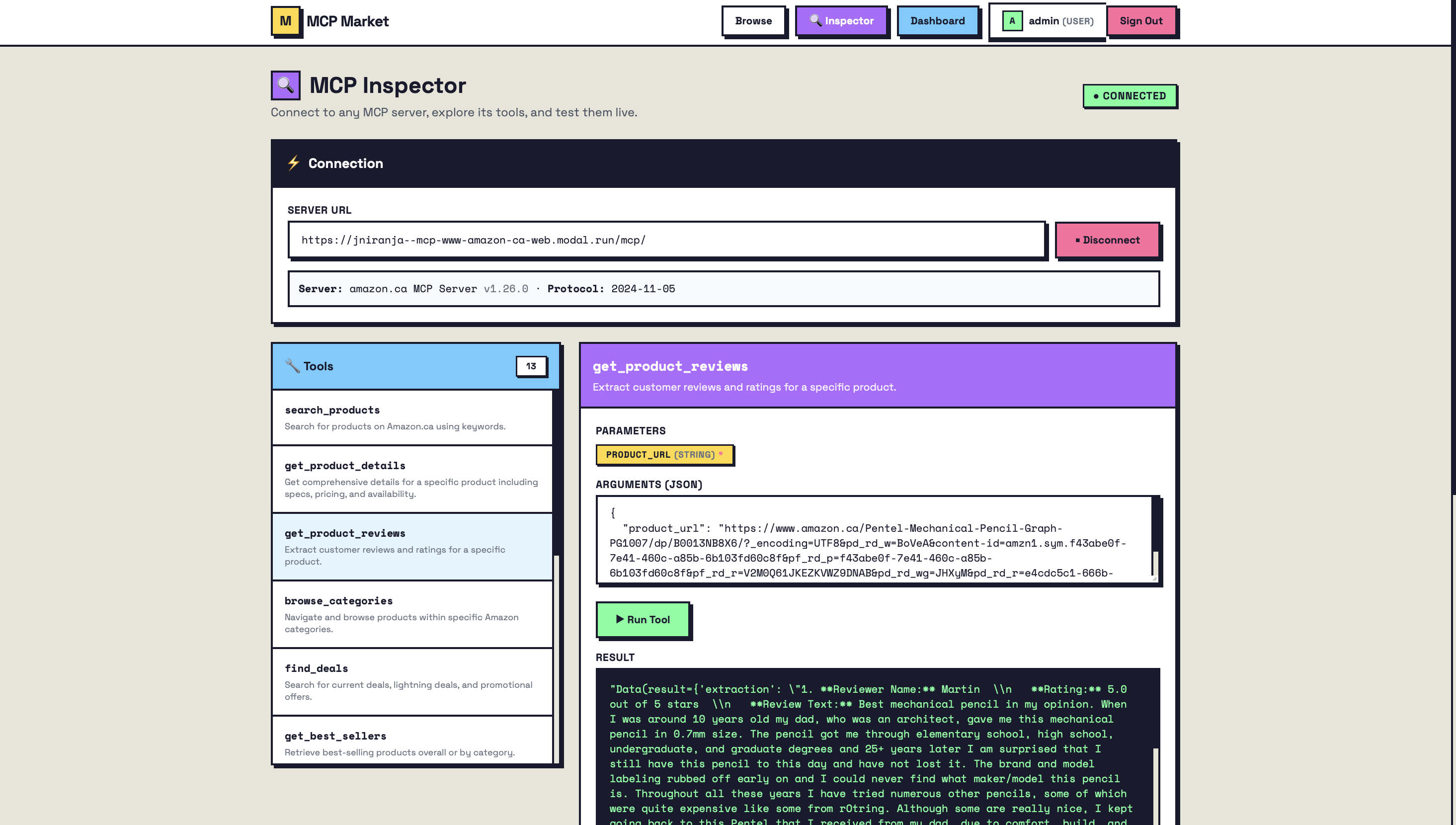Click the green CONNECTED status badge

[x=1130, y=96]
